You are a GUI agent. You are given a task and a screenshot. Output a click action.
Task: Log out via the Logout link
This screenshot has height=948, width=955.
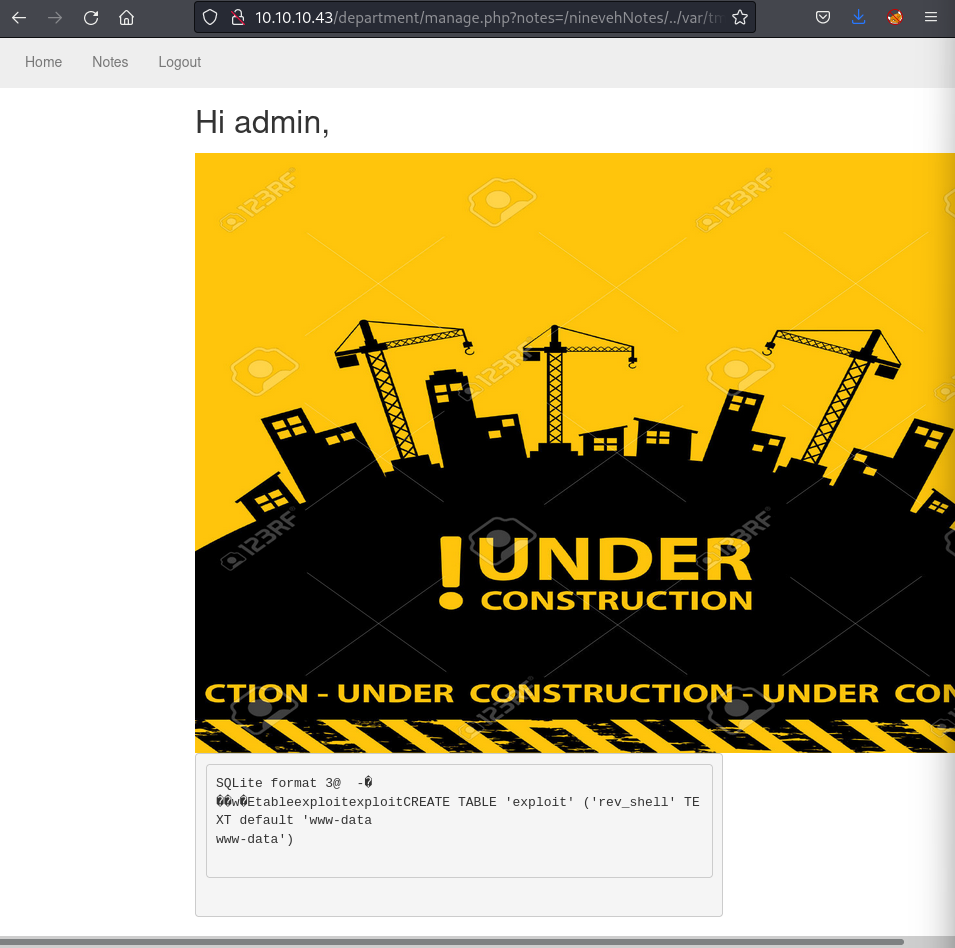179,62
